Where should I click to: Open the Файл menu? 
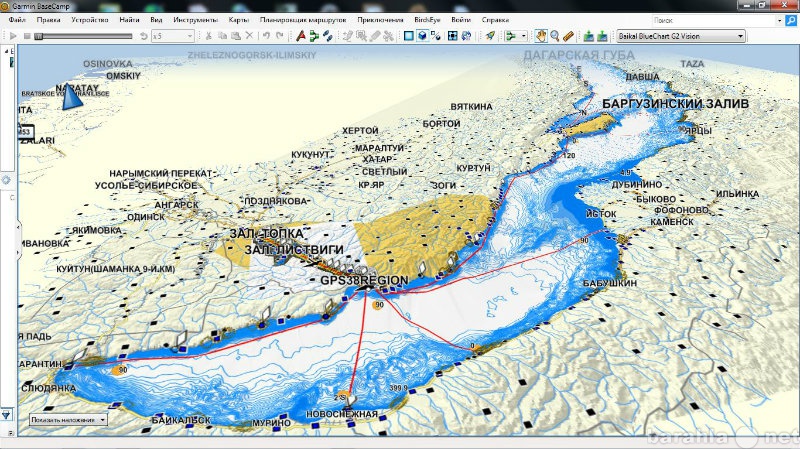17,20
